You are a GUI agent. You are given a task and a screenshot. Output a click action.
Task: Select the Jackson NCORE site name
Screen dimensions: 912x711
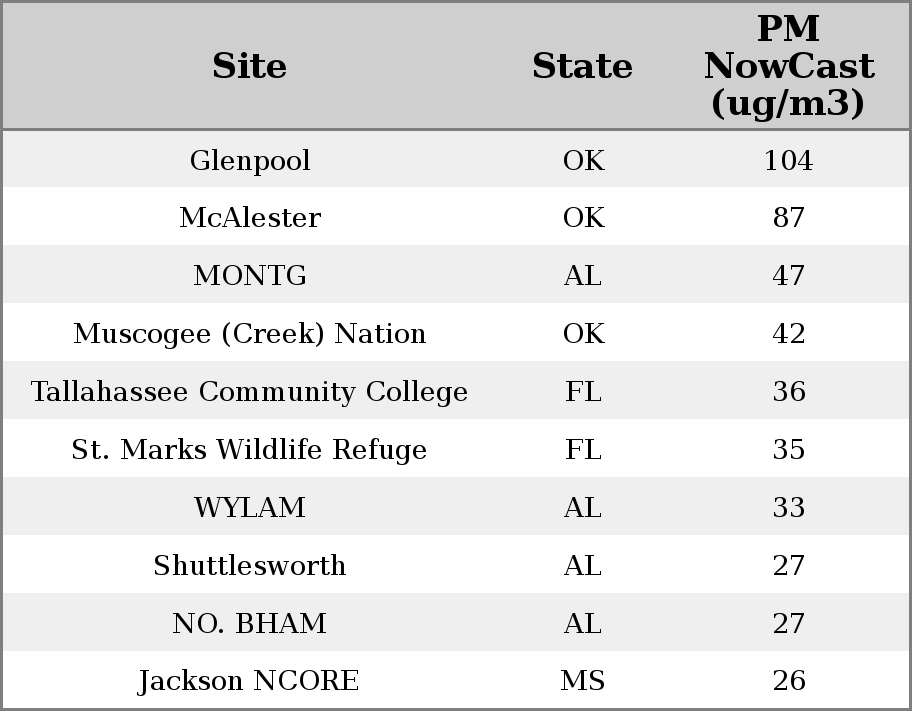pos(250,681)
